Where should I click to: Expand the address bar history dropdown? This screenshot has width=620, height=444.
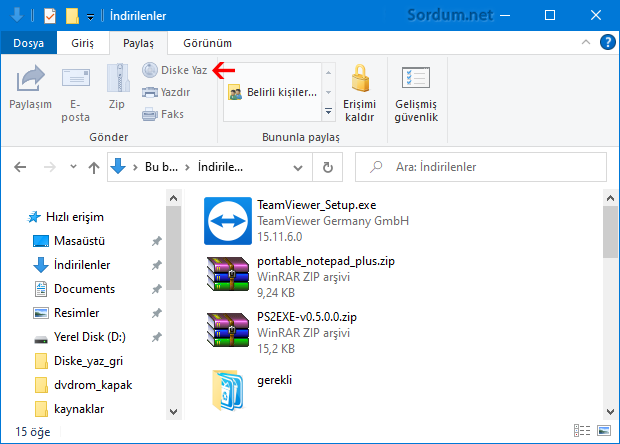pos(298,168)
